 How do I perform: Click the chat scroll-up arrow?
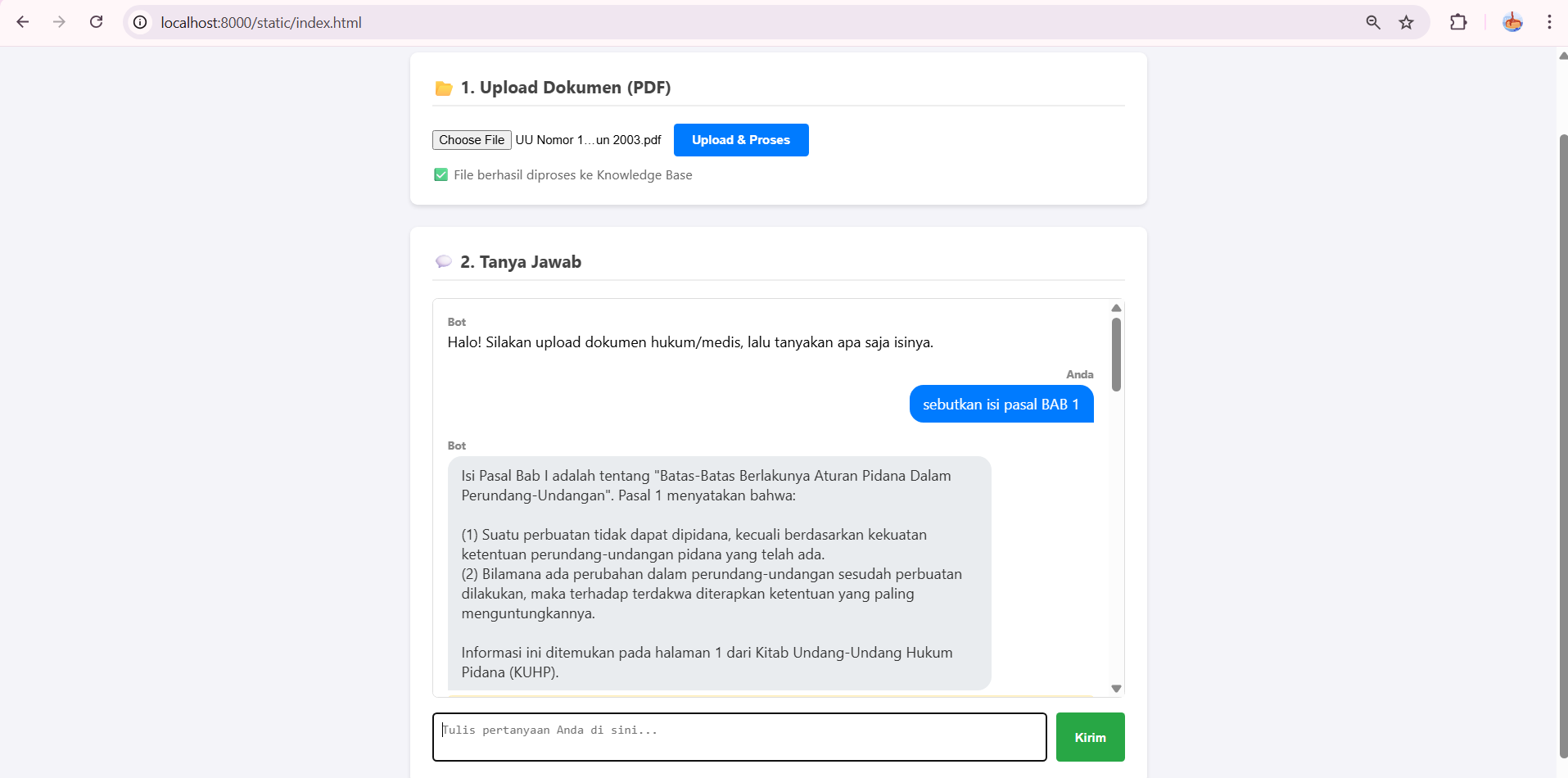tap(1116, 308)
